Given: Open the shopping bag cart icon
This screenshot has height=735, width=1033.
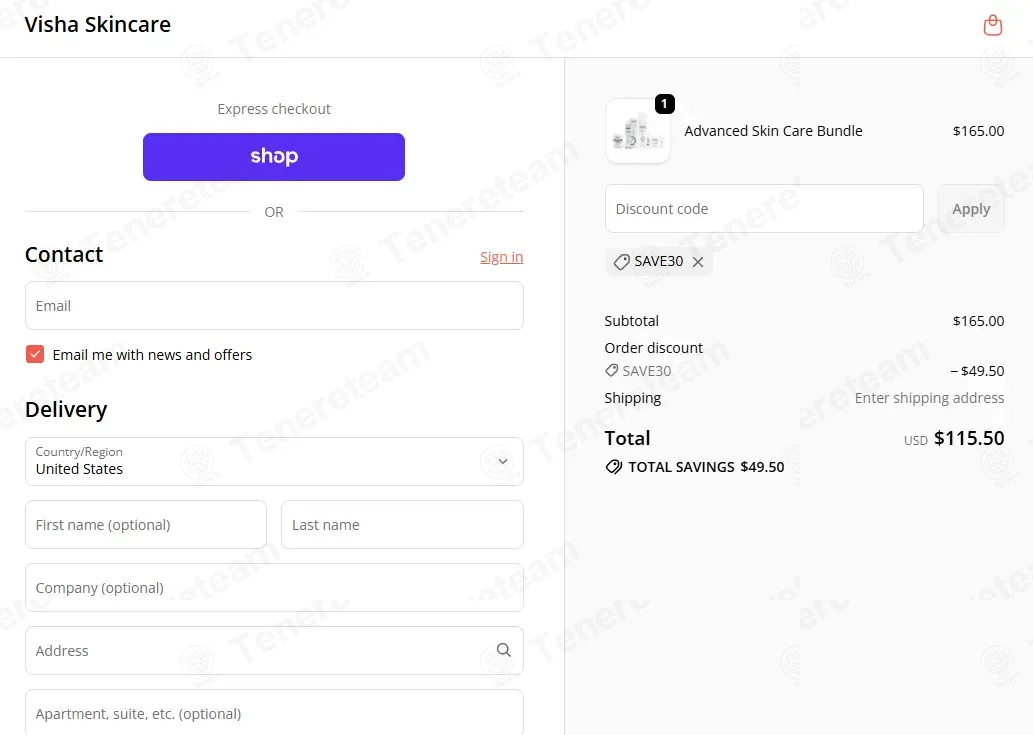Looking at the screenshot, I should [992, 26].
